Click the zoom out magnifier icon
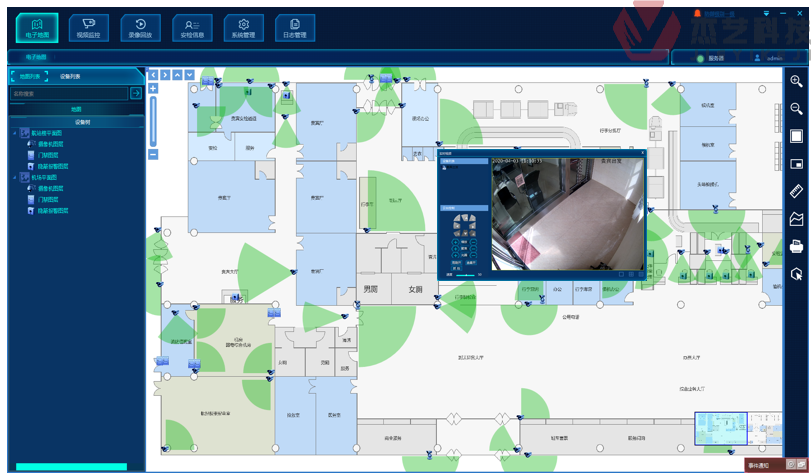Image resolution: width=812 pixels, height=474 pixels. click(796, 108)
